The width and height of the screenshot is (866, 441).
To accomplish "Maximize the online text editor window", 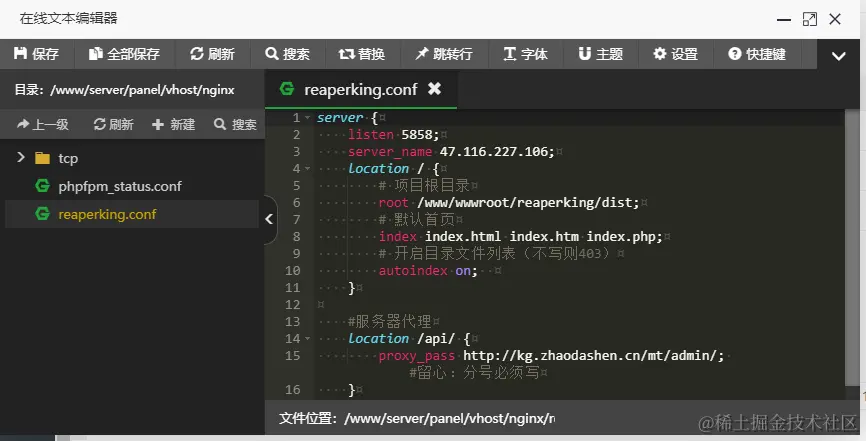I will click(810, 19).
